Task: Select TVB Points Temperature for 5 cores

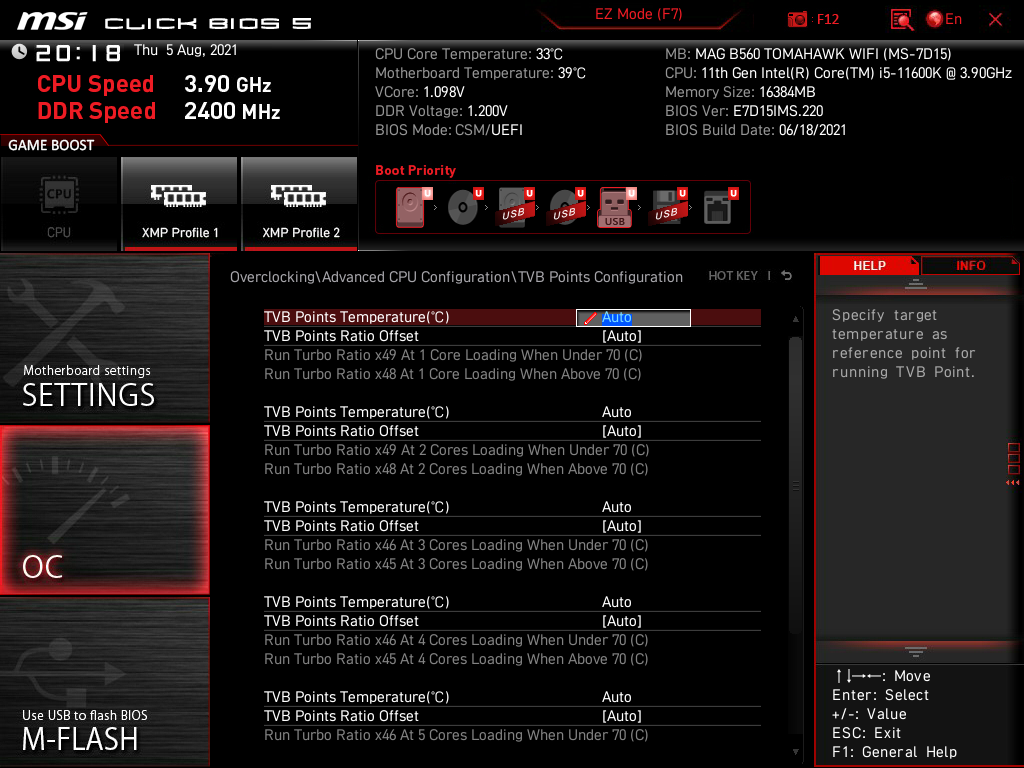Action: click(512, 697)
